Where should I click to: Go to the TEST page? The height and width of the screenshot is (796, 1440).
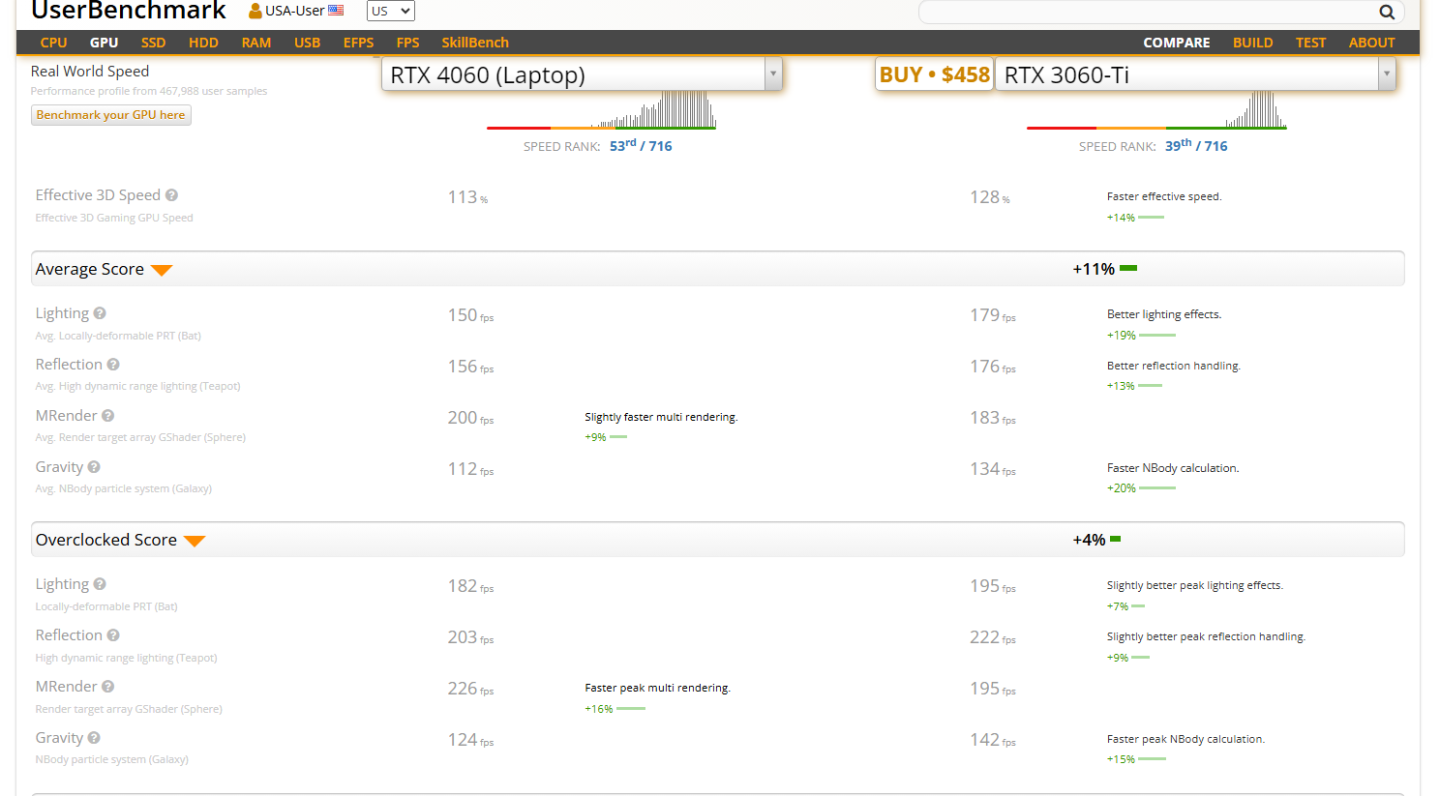[1311, 42]
